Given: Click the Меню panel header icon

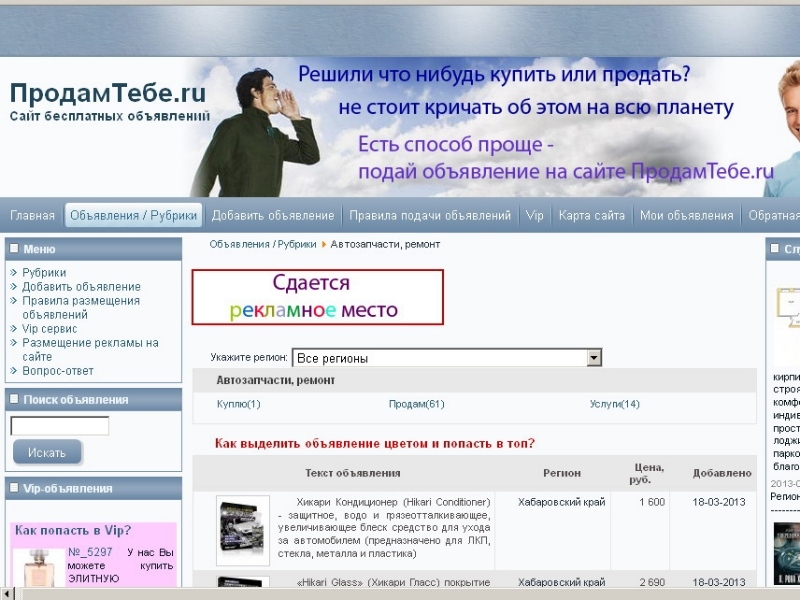Looking at the screenshot, I should pos(14,249).
